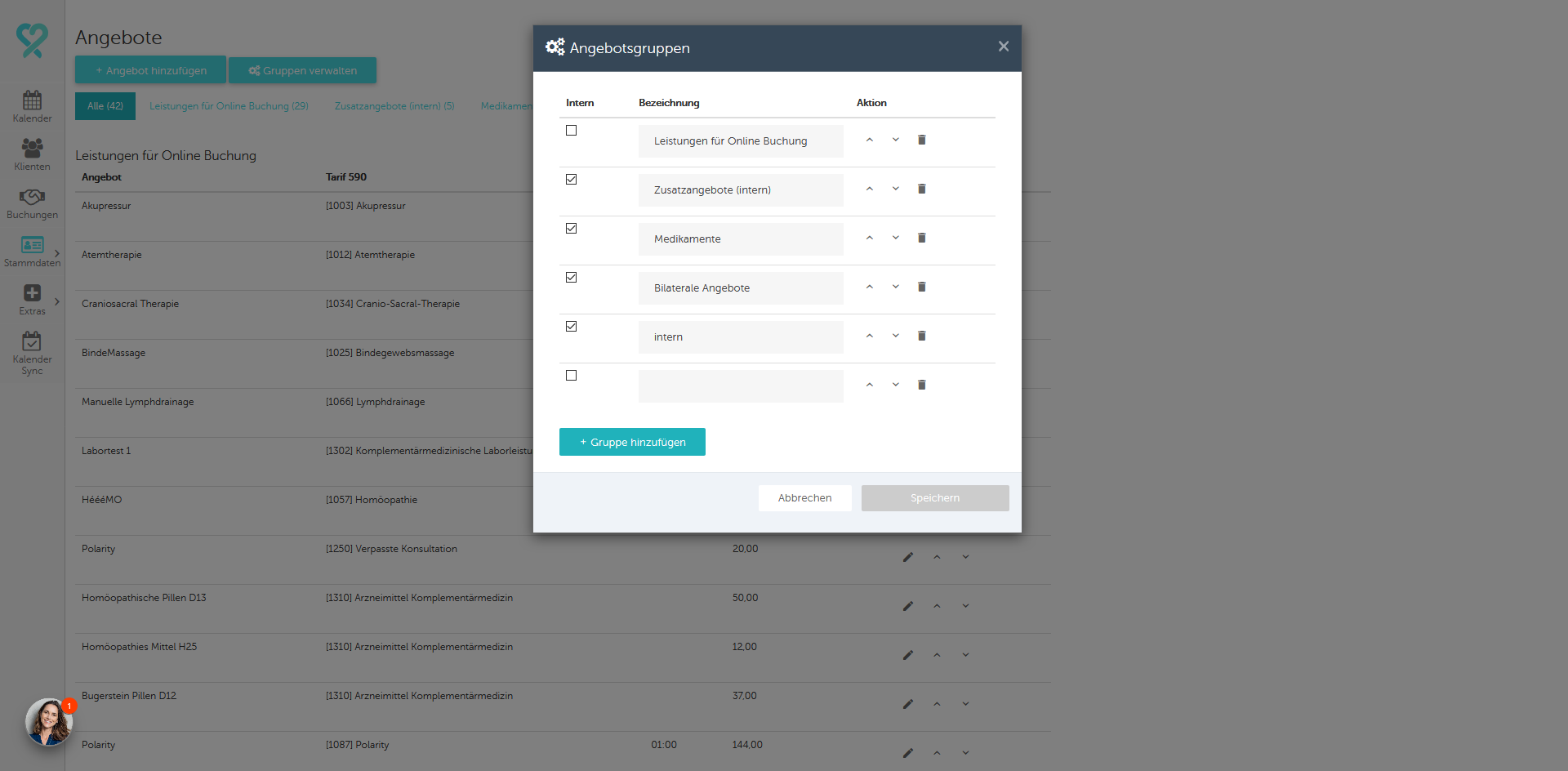Expand the Extras submenu
This screenshot has width=1568, height=771.
click(x=56, y=301)
